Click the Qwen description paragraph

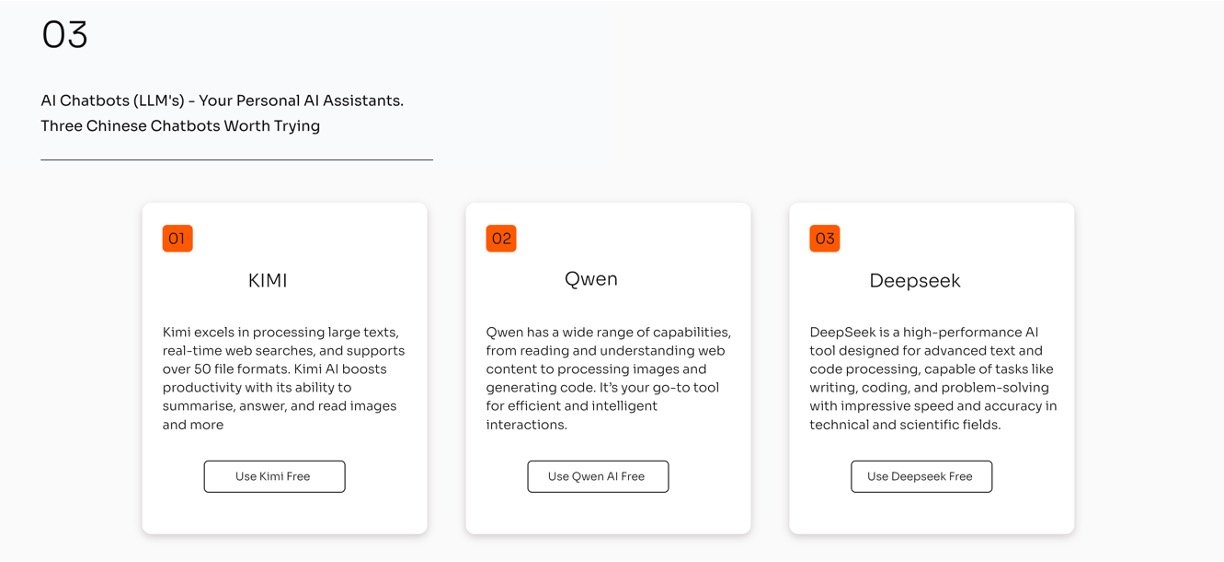coord(607,378)
